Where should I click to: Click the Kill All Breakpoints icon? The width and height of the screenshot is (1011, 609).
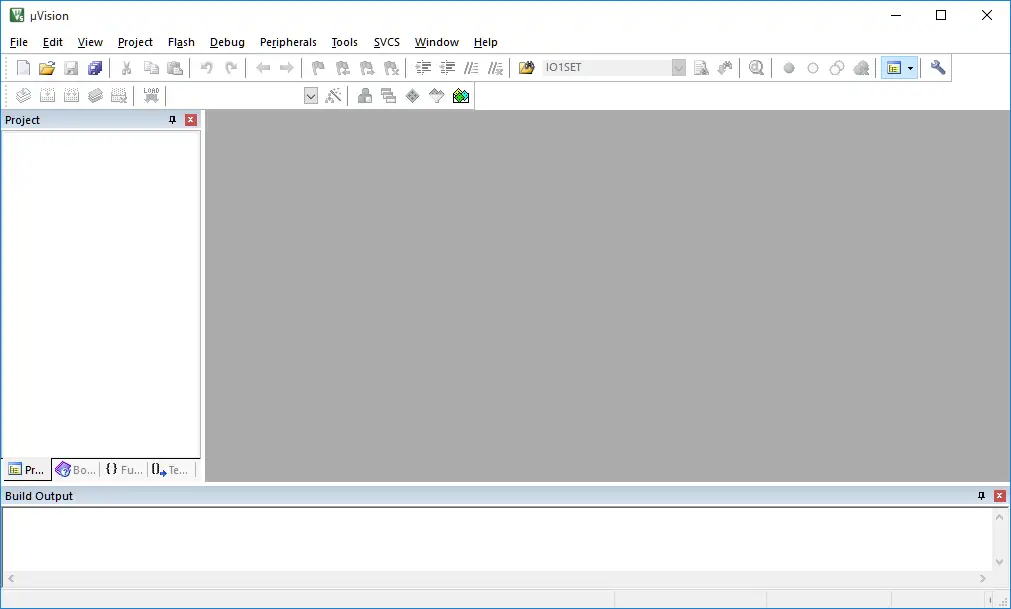click(x=861, y=68)
